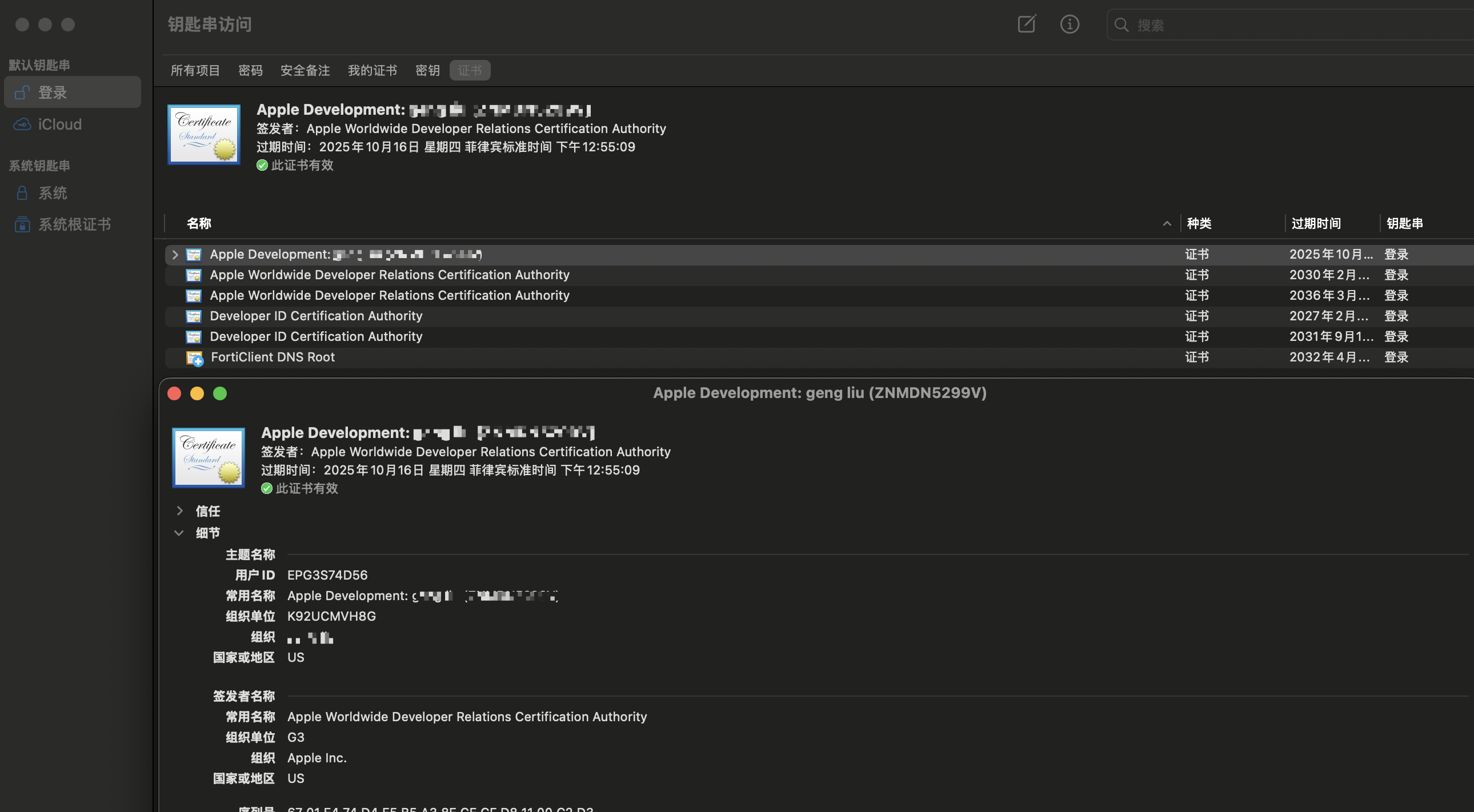The image size is (1474, 812).
Task: Click the 2031年9月 expiry cell
Action: coord(1331,336)
